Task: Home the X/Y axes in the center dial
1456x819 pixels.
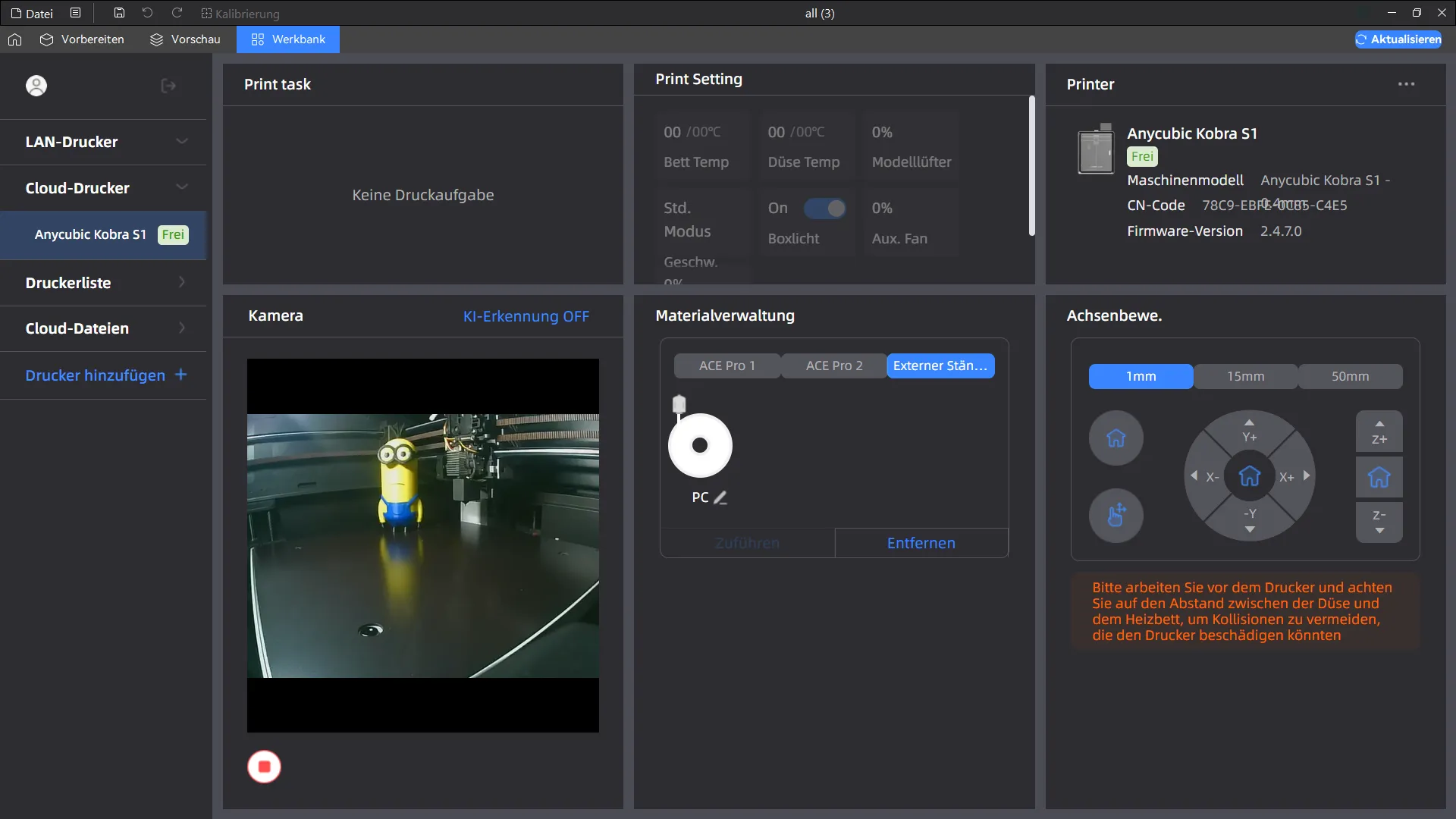Action: pos(1249,476)
